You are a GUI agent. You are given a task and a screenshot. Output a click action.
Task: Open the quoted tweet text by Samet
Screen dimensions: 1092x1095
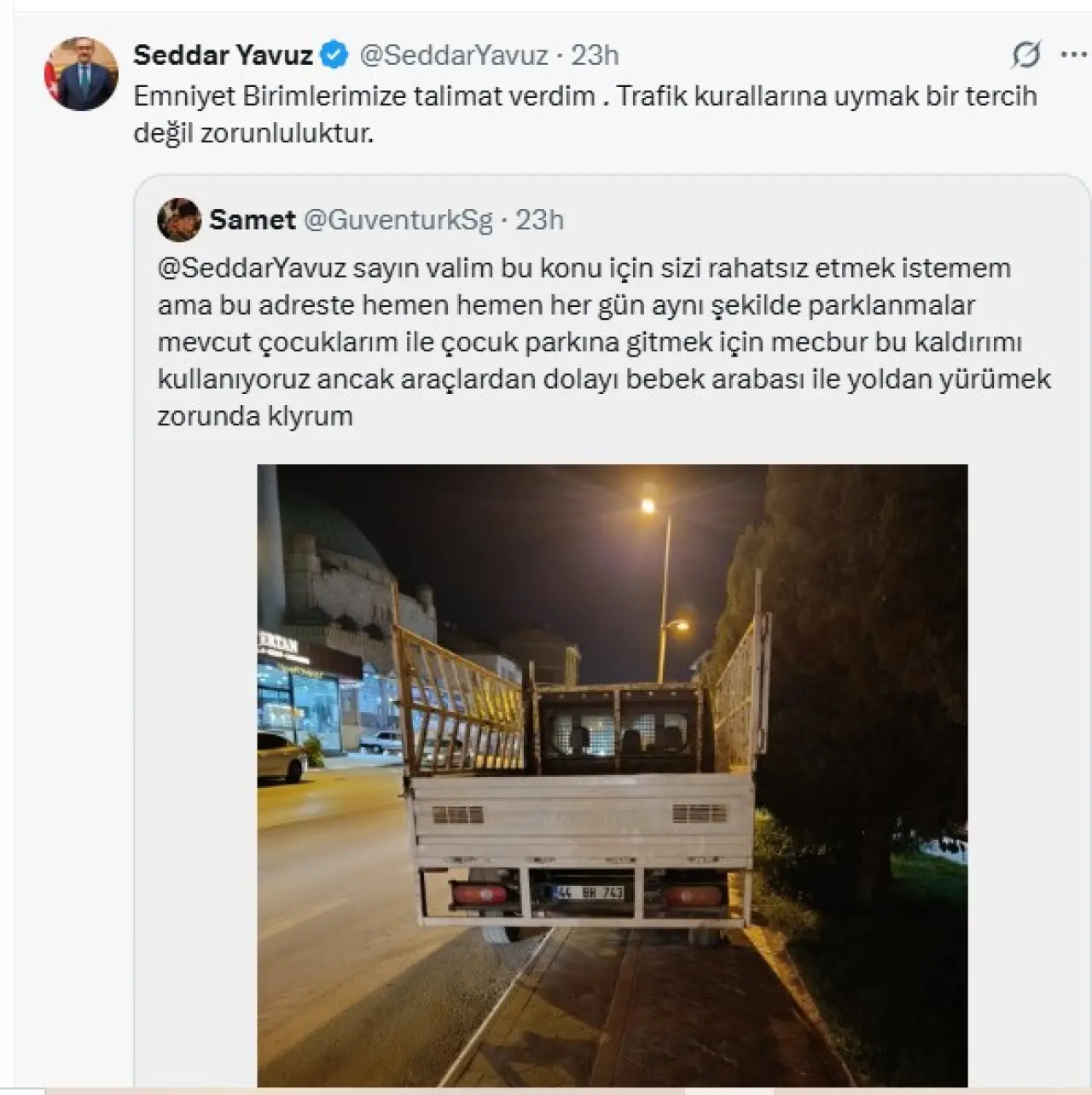tap(604, 342)
